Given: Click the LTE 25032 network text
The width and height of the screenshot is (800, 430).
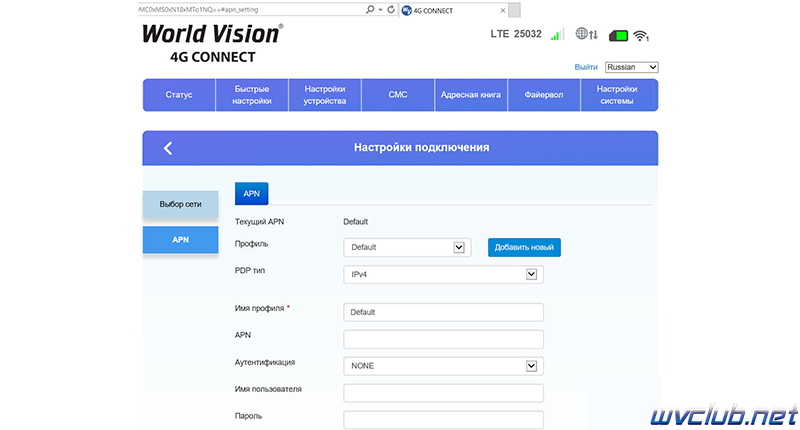Looking at the screenshot, I should [516, 34].
